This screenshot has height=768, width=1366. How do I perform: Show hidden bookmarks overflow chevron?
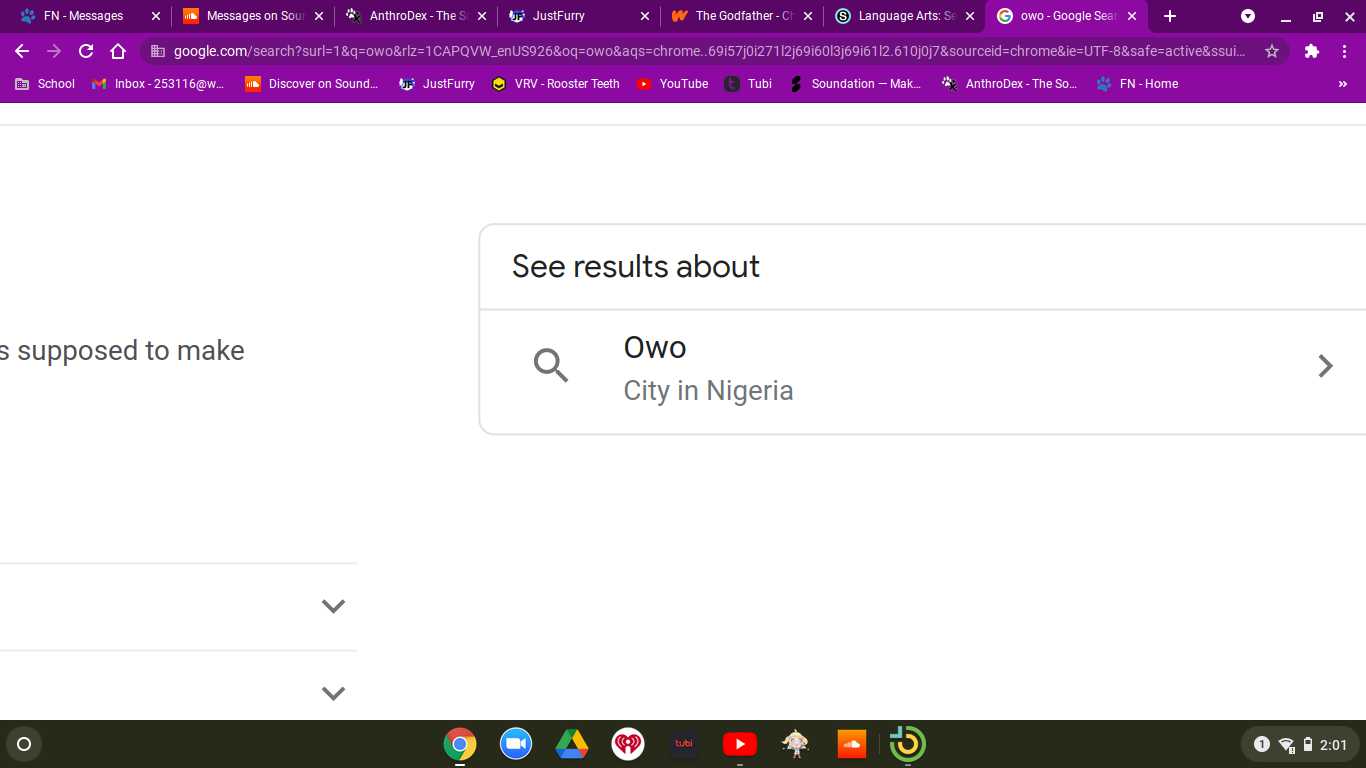tap(1342, 84)
